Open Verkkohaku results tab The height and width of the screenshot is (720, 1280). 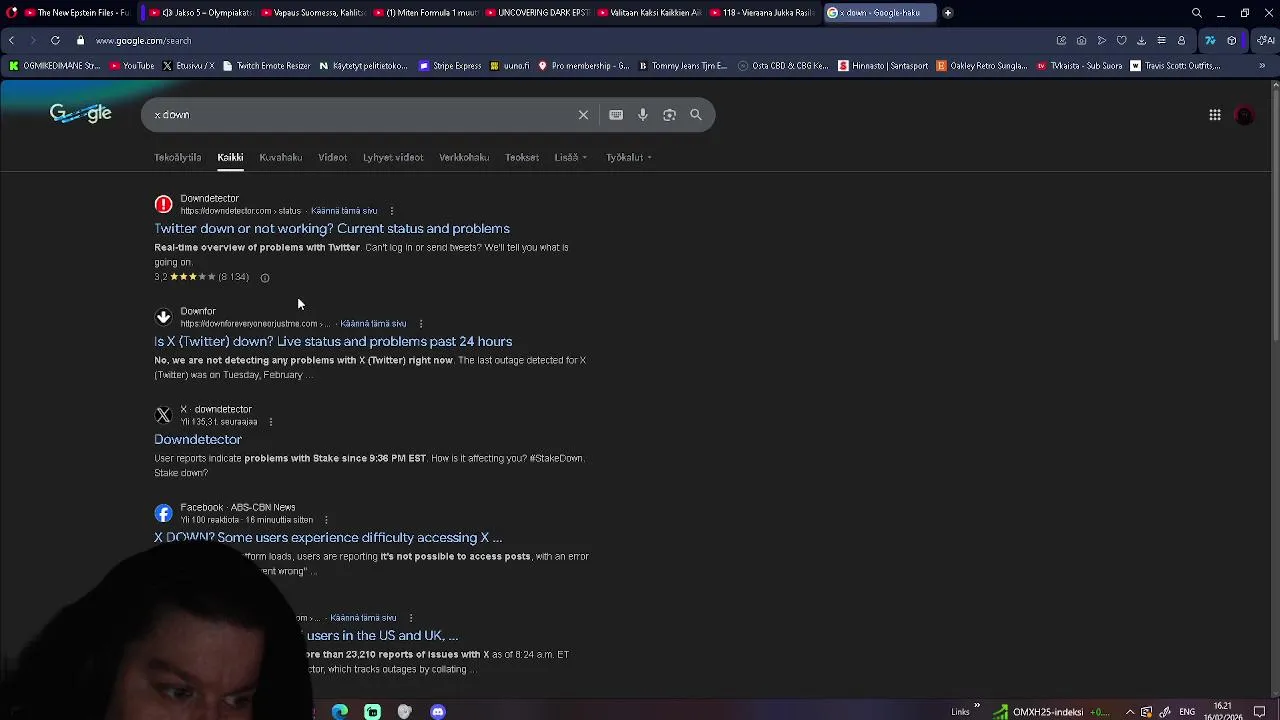pos(464,157)
